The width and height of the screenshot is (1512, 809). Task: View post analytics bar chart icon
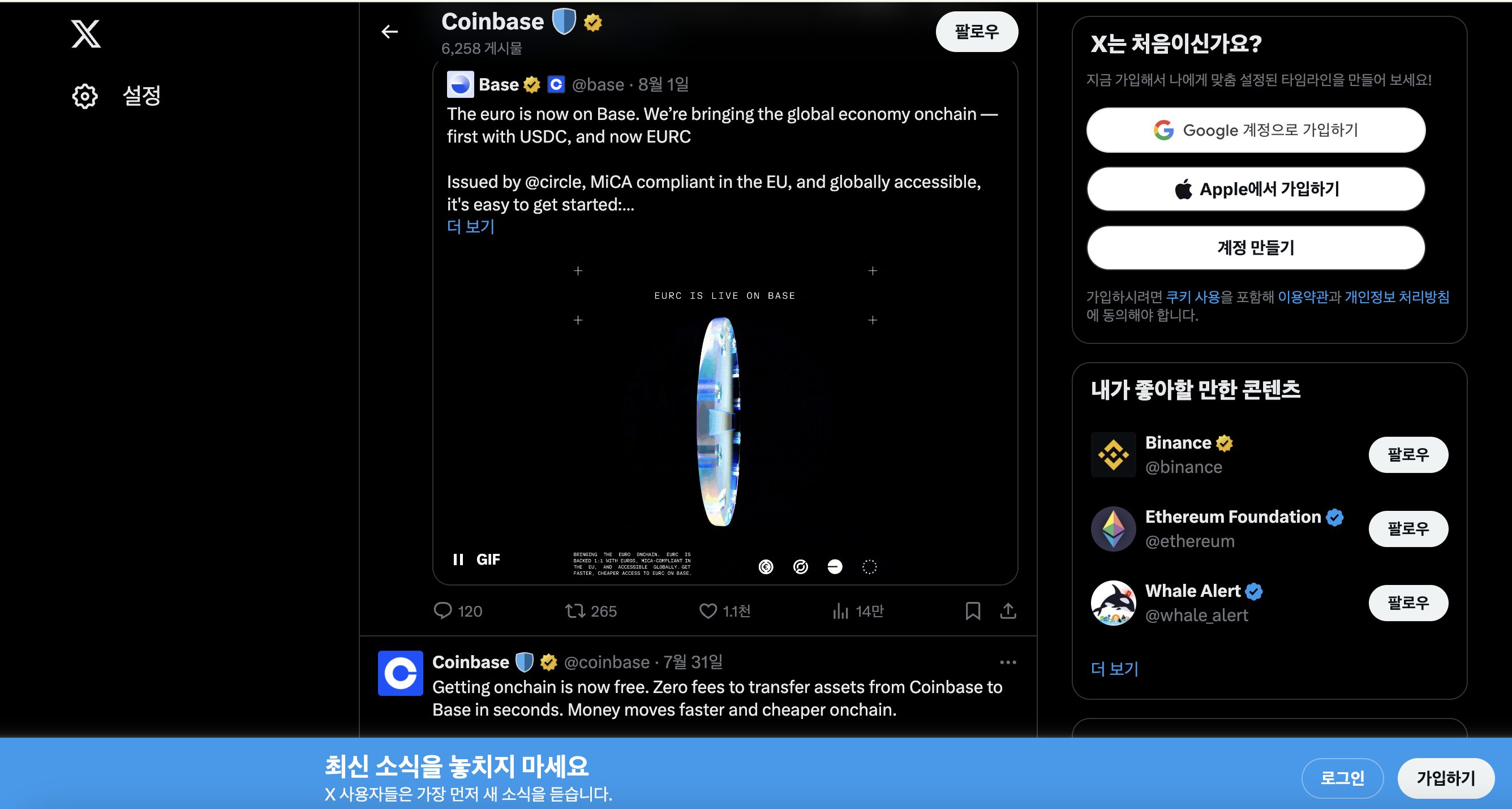[840, 610]
